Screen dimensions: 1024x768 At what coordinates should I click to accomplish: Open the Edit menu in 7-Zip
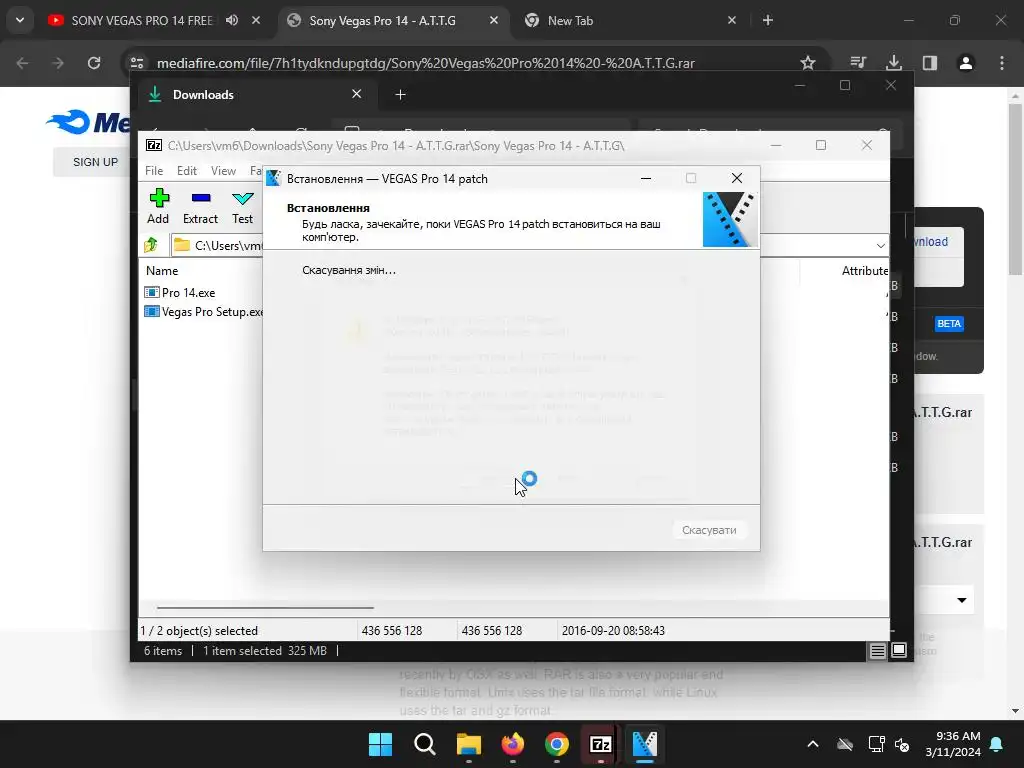187,170
